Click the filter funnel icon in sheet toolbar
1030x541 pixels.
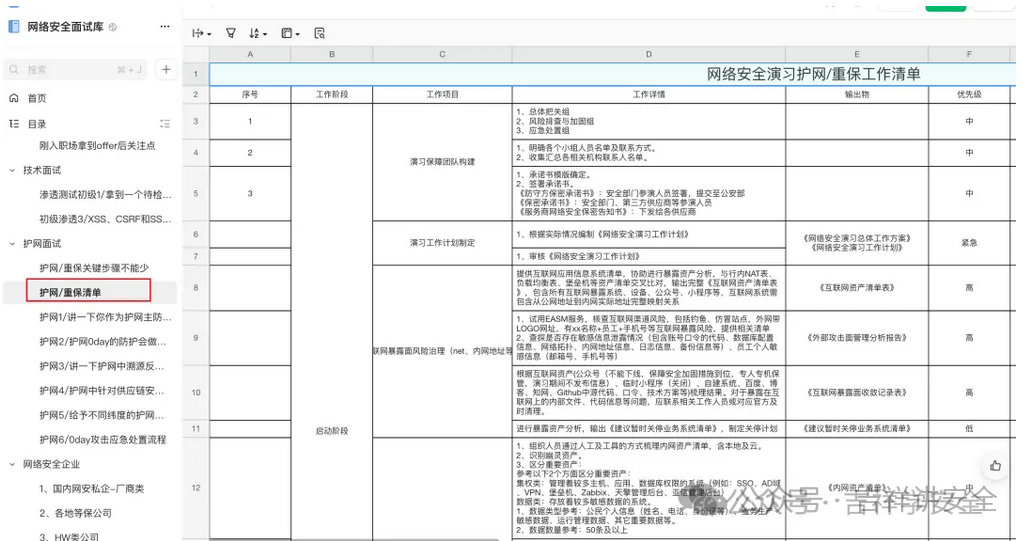tap(231, 33)
